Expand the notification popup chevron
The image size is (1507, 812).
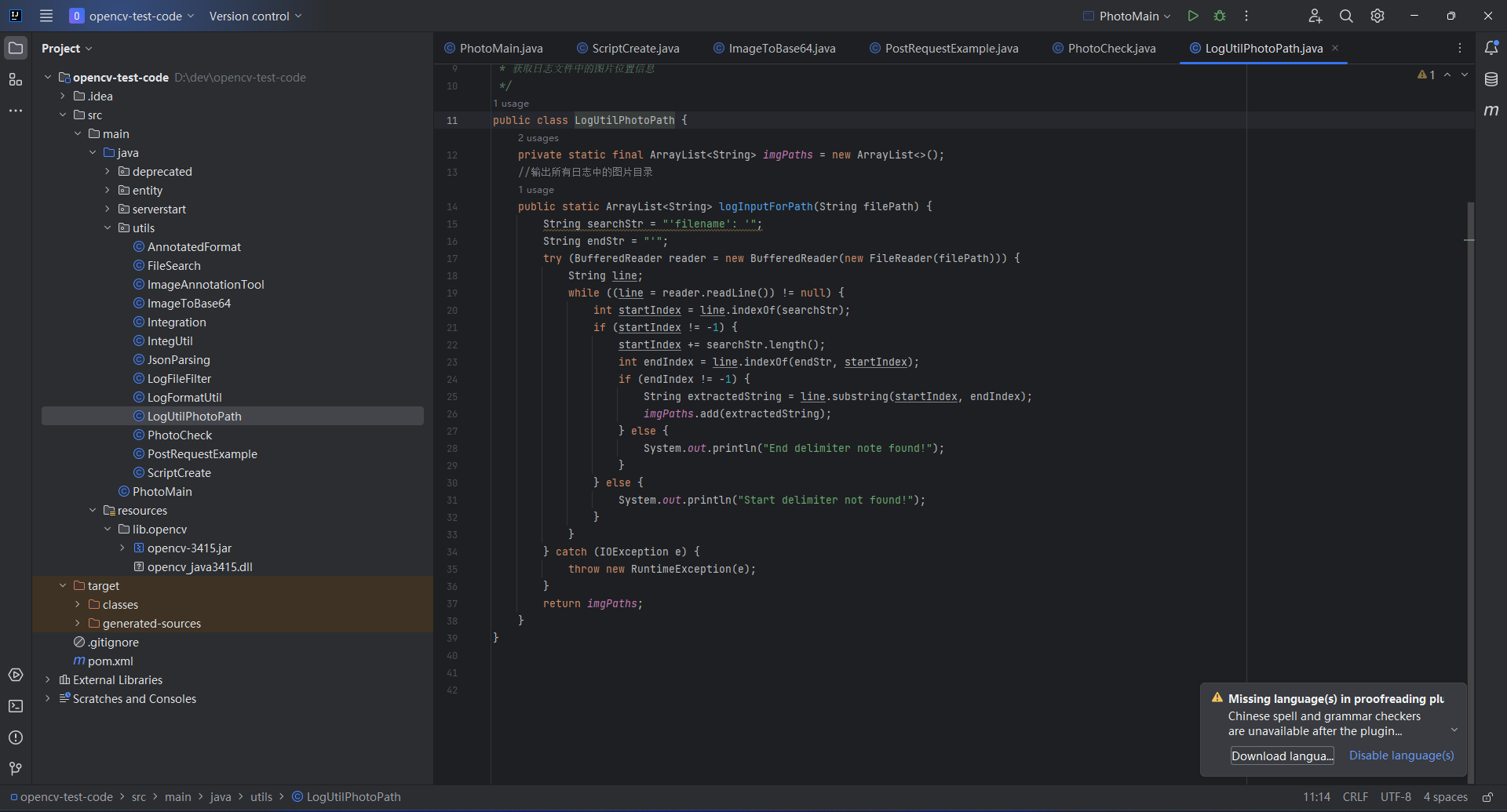click(1454, 730)
